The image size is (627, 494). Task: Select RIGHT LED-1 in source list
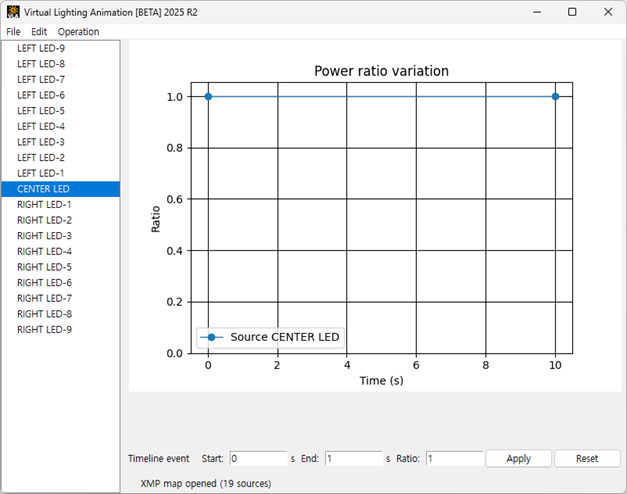pyautogui.click(x=61, y=204)
